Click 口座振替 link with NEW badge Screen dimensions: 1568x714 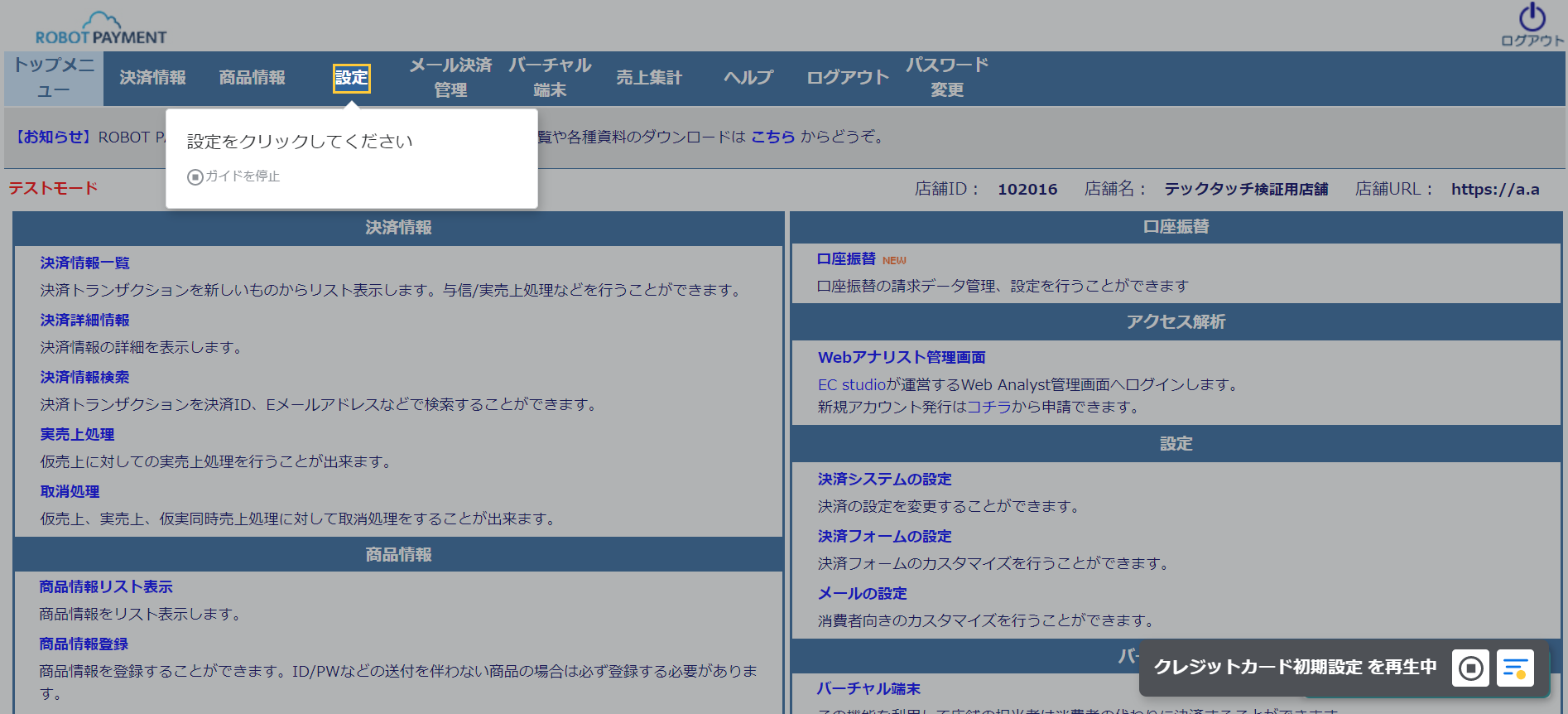click(x=846, y=259)
